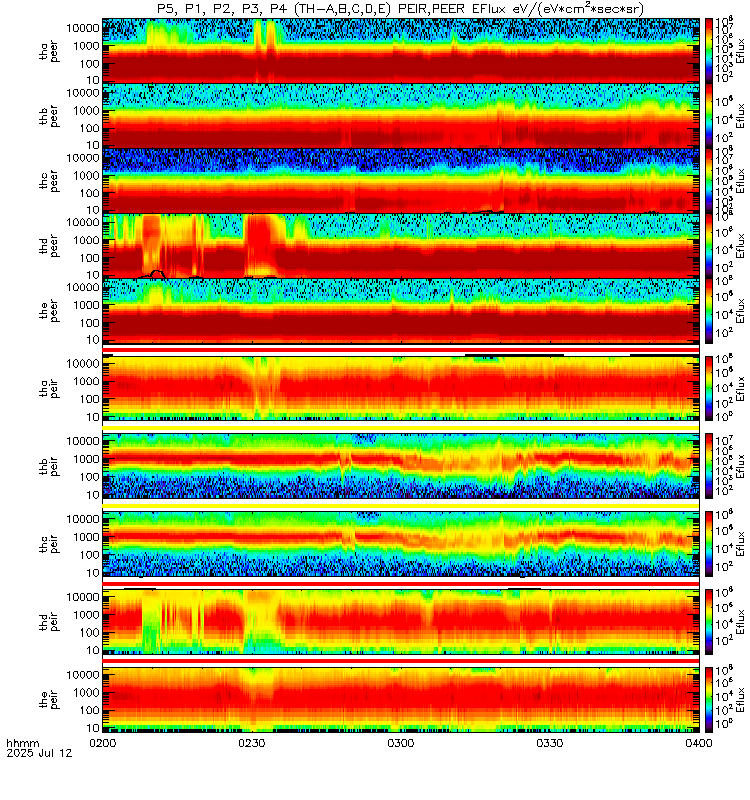This screenshot has height=800, width=750.
Task: Click inside the thd peir spectrogram panel
Action: 401,621
